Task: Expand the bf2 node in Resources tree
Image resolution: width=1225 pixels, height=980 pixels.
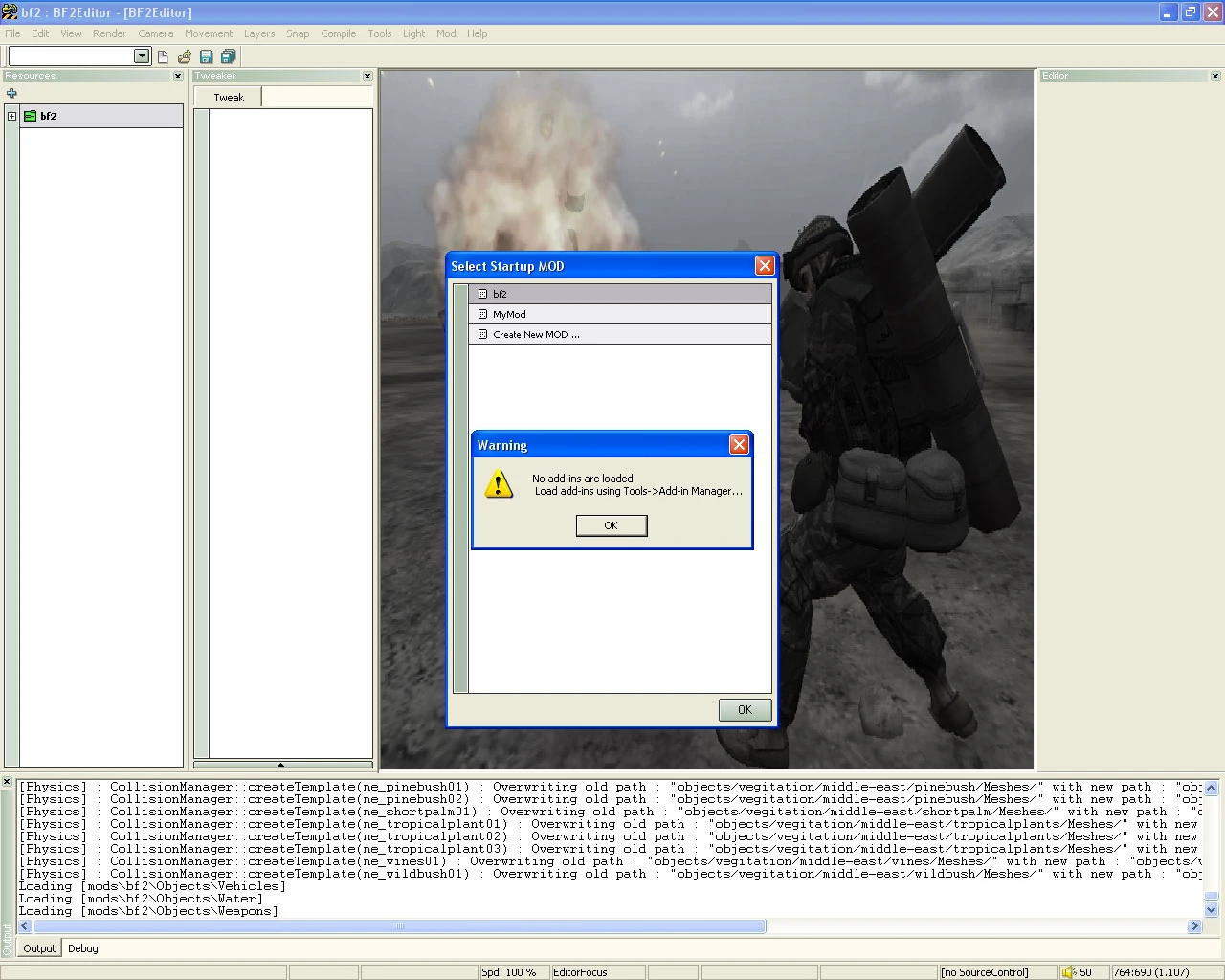Action: pyautogui.click(x=11, y=116)
